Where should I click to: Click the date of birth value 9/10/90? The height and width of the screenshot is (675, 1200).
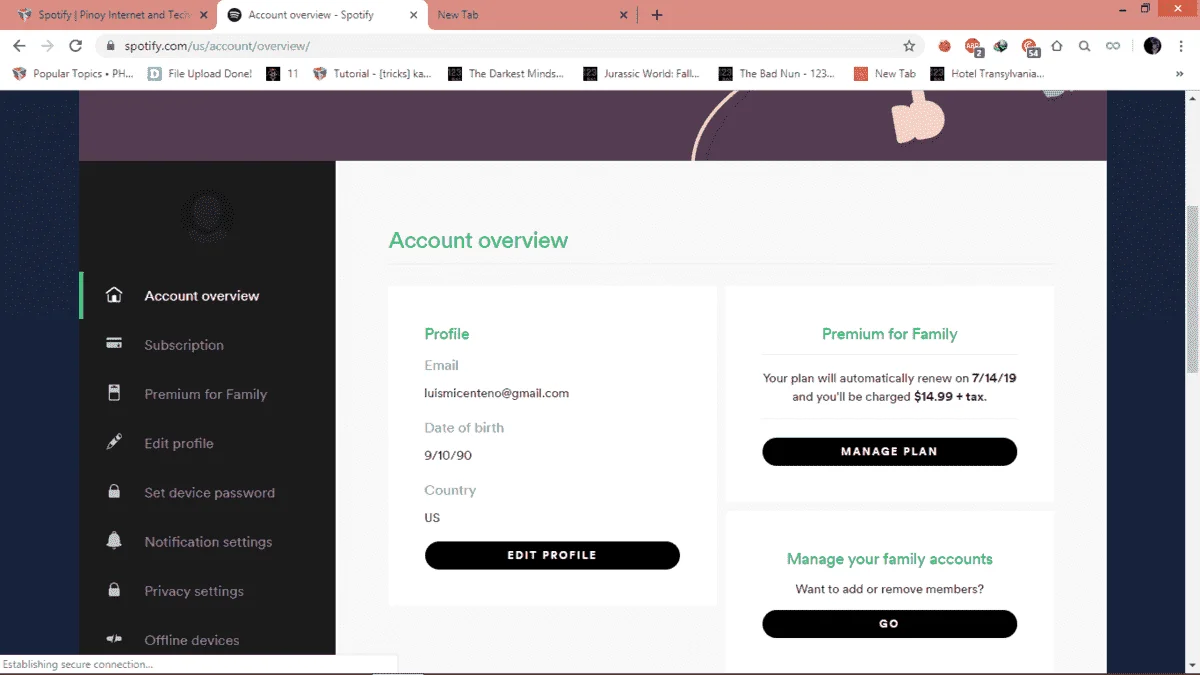click(448, 455)
